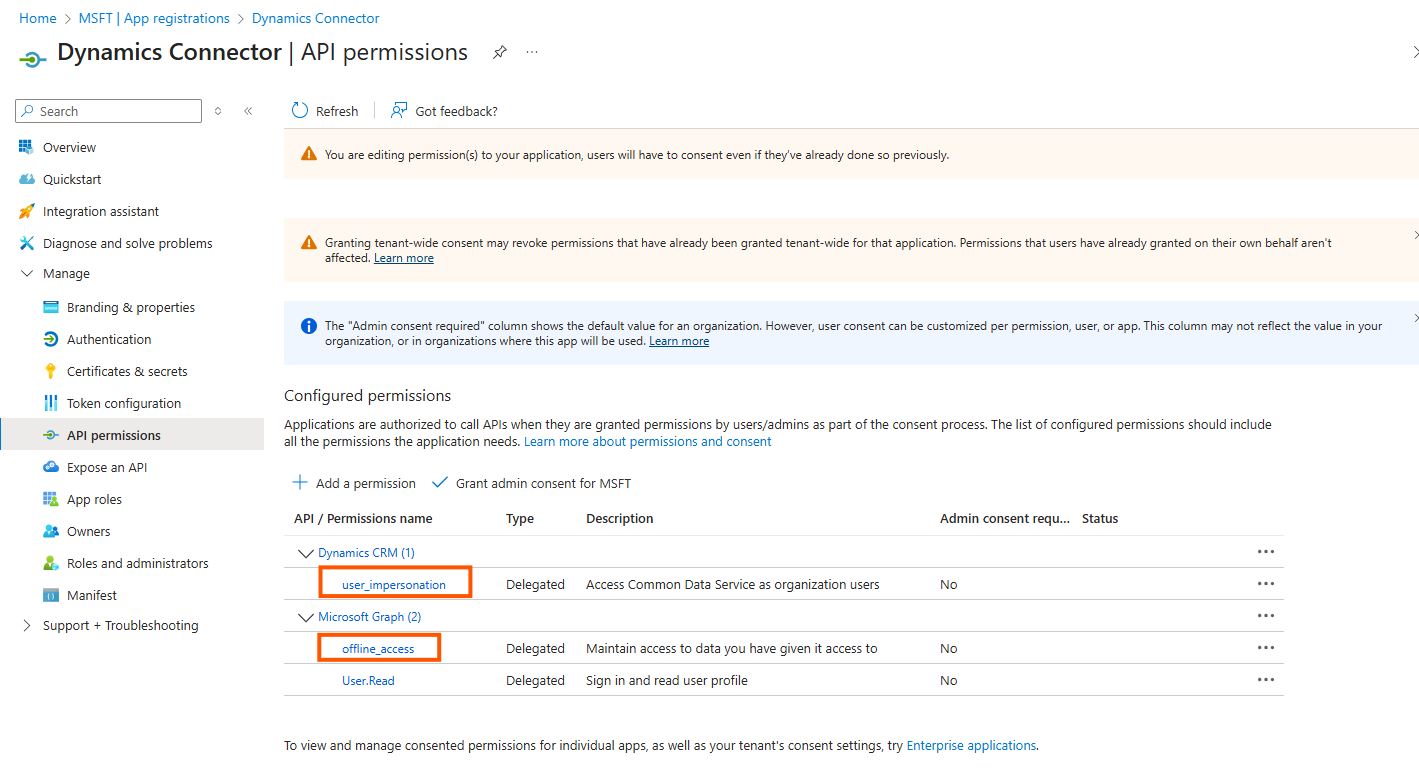Collapse the Microsoft Graph permissions group
1419x780 pixels.
coord(305,617)
